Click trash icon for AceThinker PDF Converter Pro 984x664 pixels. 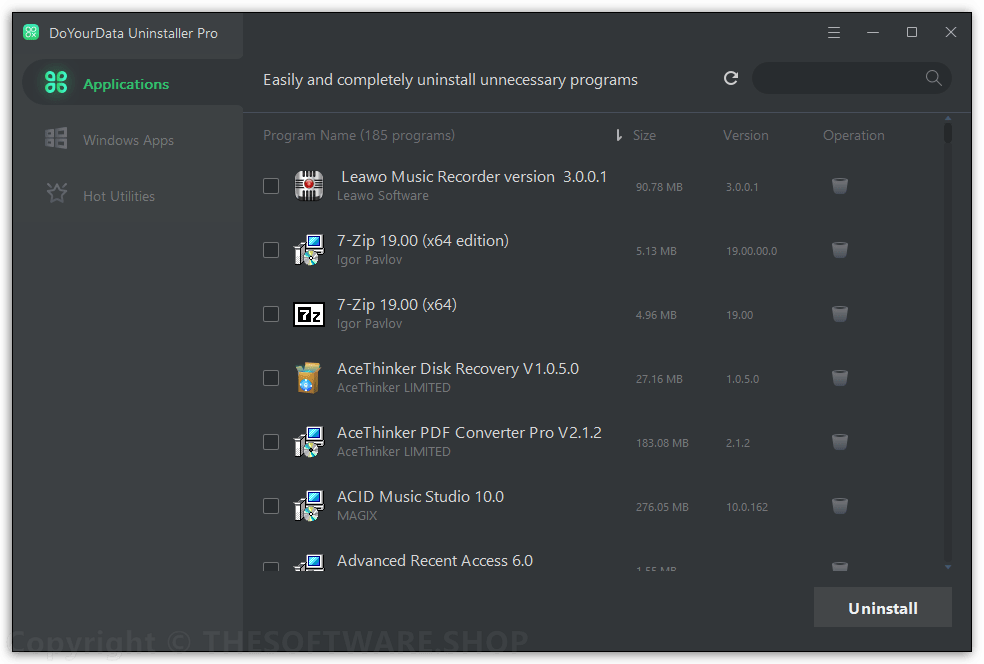coord(840,442)
